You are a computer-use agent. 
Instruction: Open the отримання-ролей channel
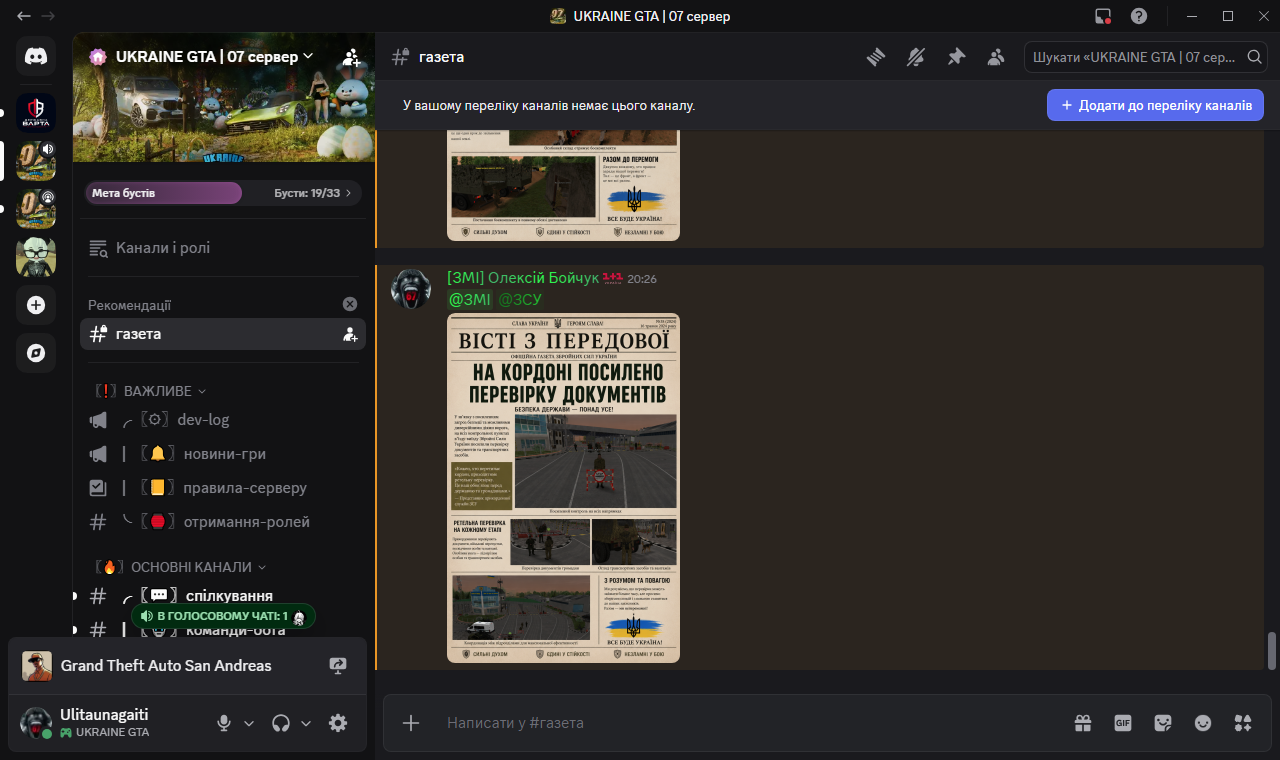(x=223, y=522)
